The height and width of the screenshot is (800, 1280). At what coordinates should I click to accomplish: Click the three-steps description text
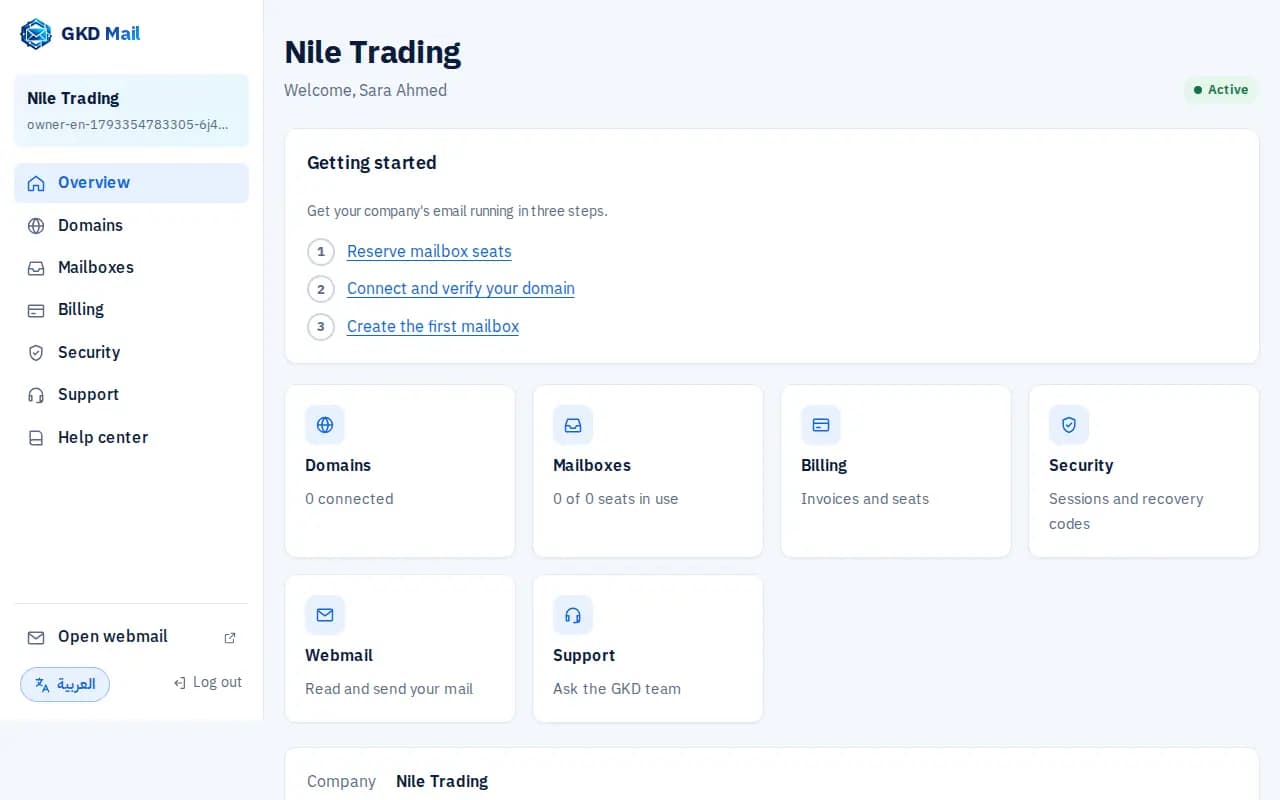click(x=457, y=212)
